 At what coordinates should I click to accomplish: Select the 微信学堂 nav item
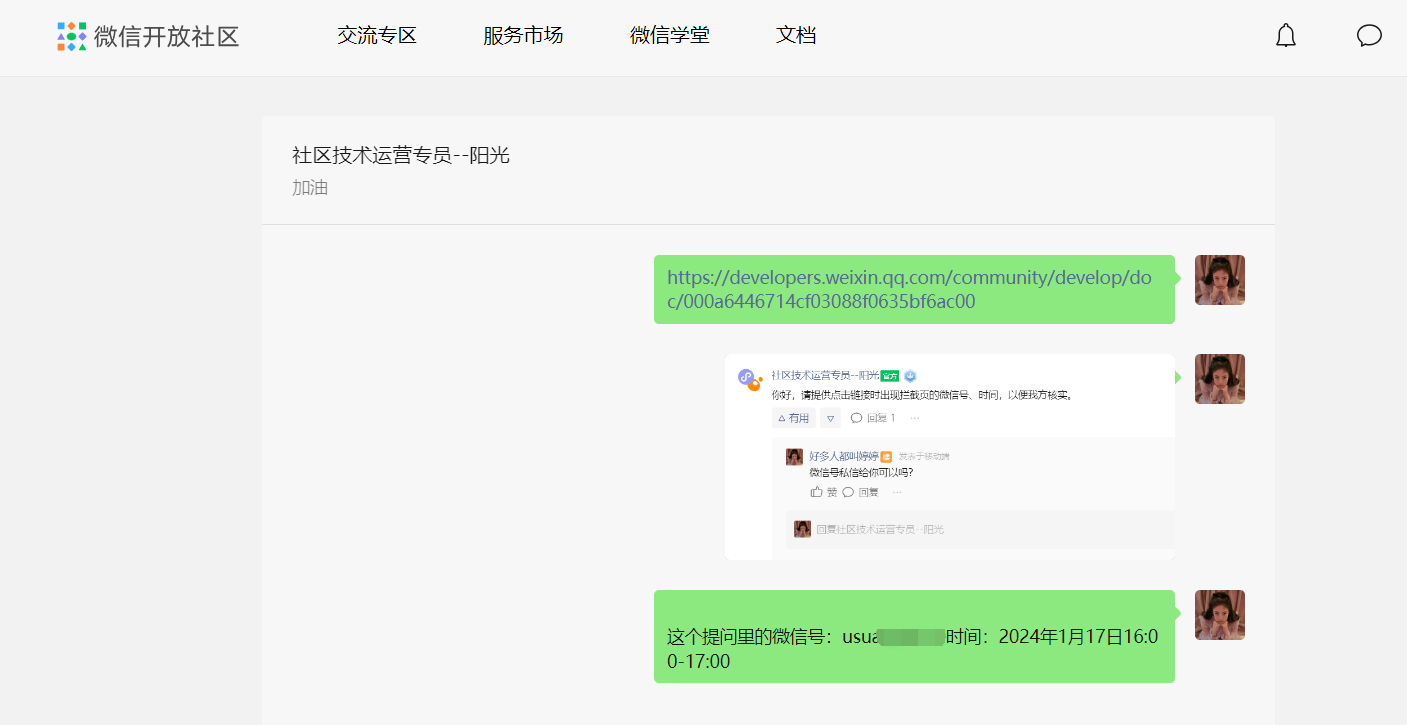(x=670, y=36)
